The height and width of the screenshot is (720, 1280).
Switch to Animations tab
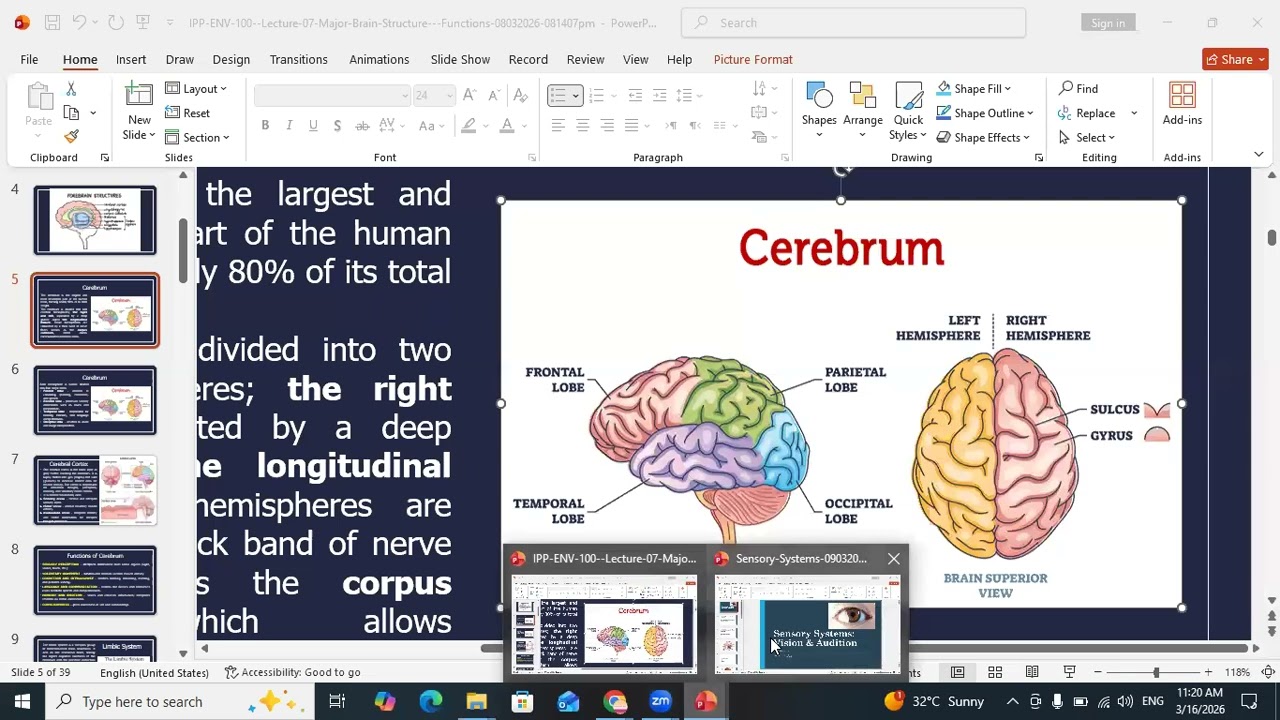pos(379,59)
